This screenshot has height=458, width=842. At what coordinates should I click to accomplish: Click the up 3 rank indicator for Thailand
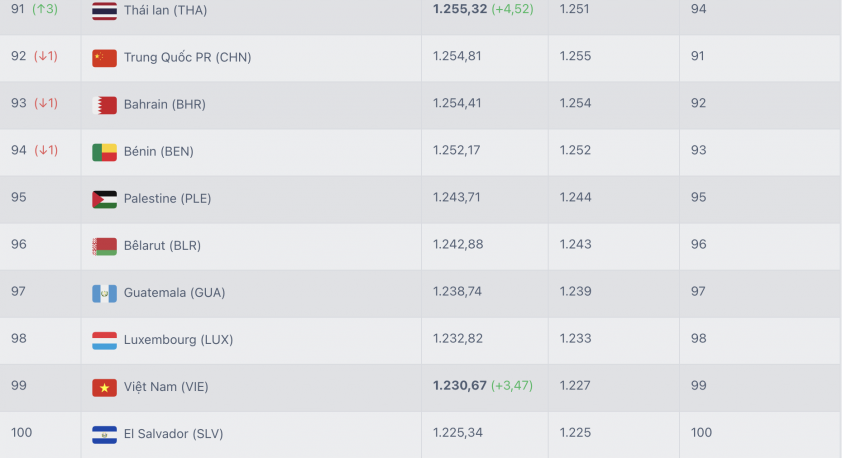coord(45,9)
